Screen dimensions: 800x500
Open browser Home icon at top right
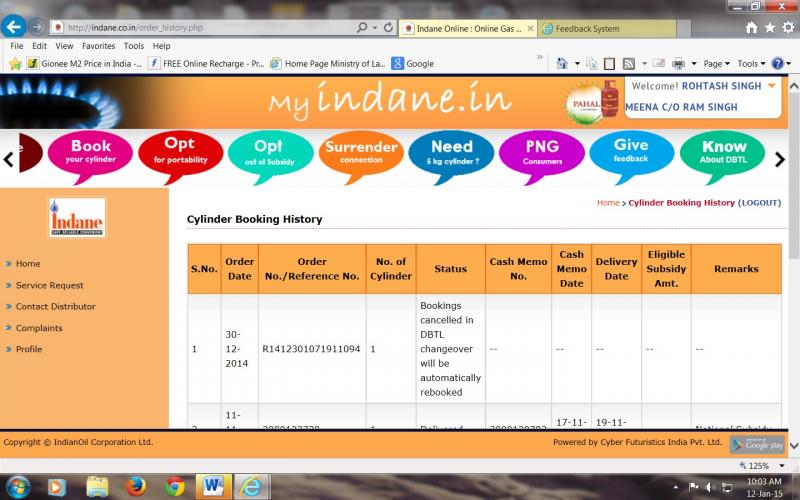pos(752,28)
